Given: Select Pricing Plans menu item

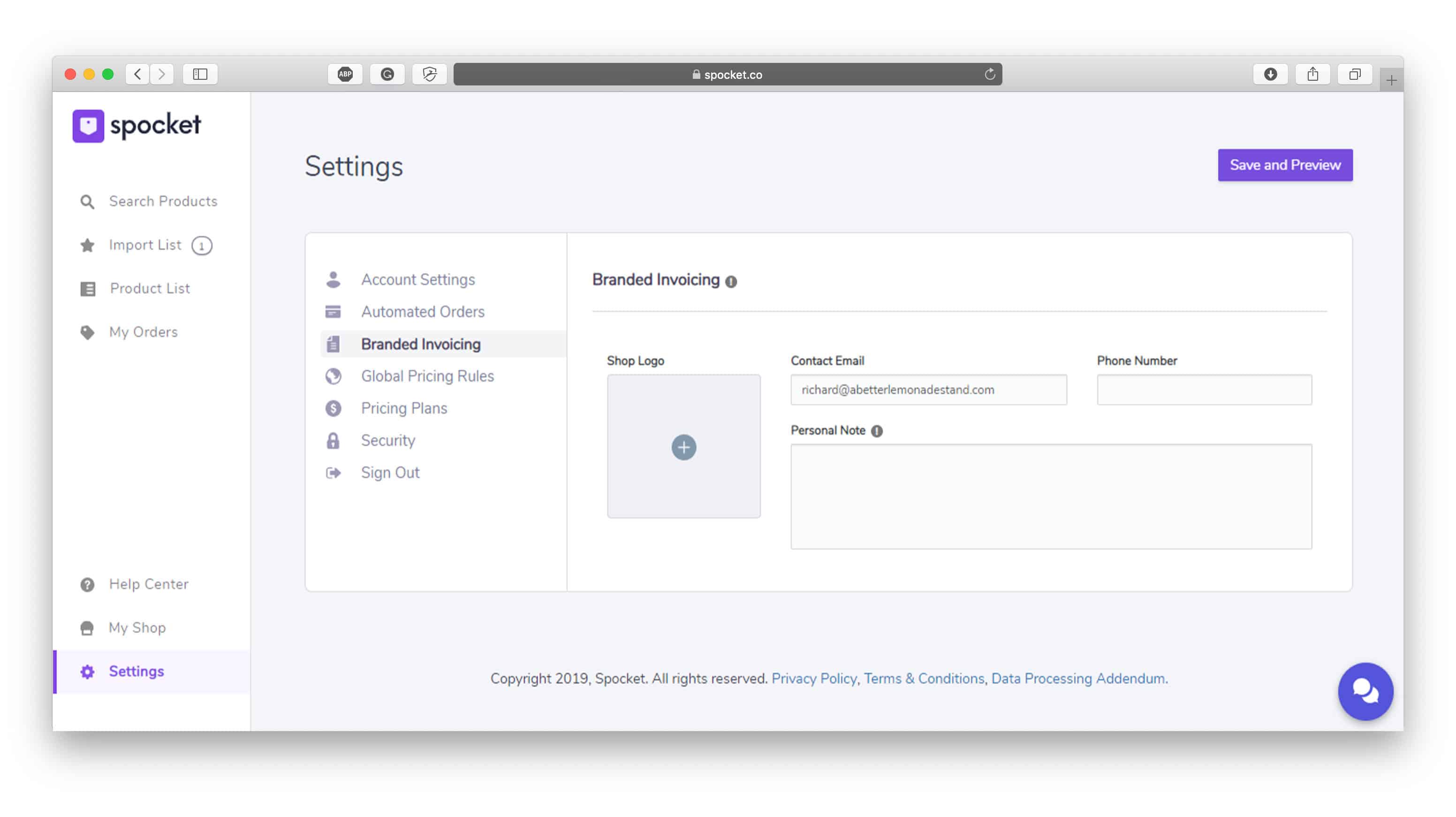Looking at the screenshot, I should (x=404, y=408).
